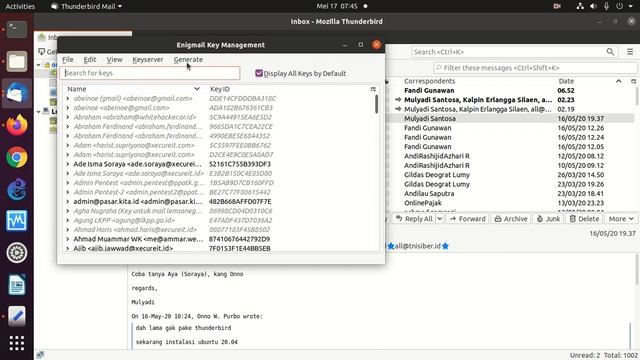This screenshot has width=640, height=360.
Task: Click the clock Mei 17 07:45
Action: (337, 6)
